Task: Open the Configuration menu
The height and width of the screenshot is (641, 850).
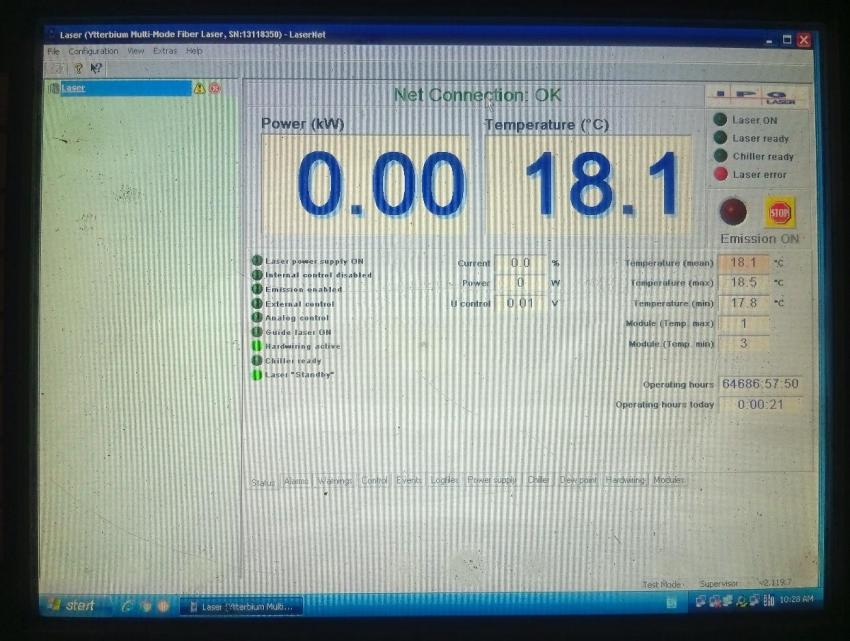Action: tap(93, 51)
